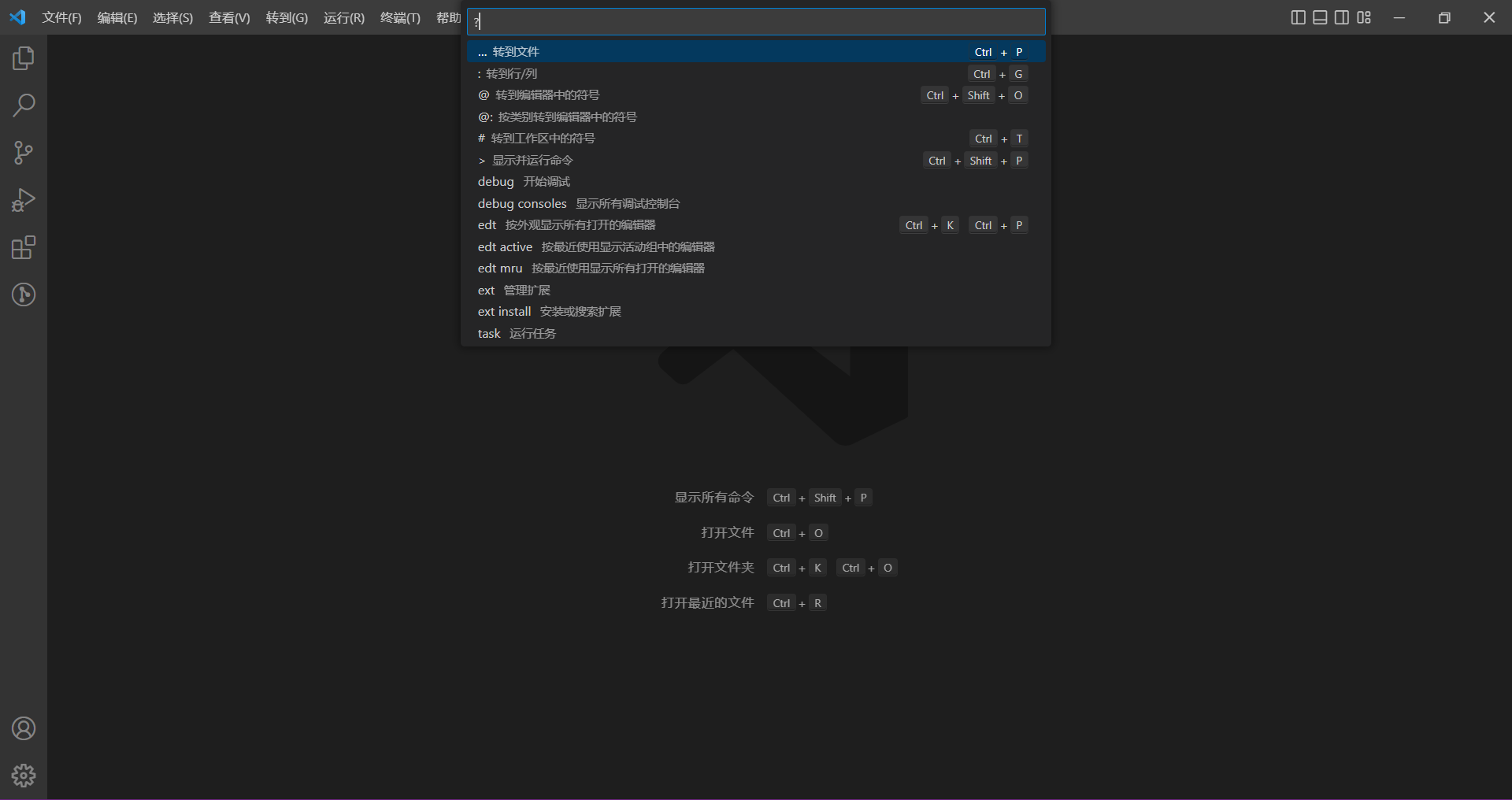This screenshot has height=800, width=1512.
Task: Open the 文件(F) menu
Action: tap(61, 17)
